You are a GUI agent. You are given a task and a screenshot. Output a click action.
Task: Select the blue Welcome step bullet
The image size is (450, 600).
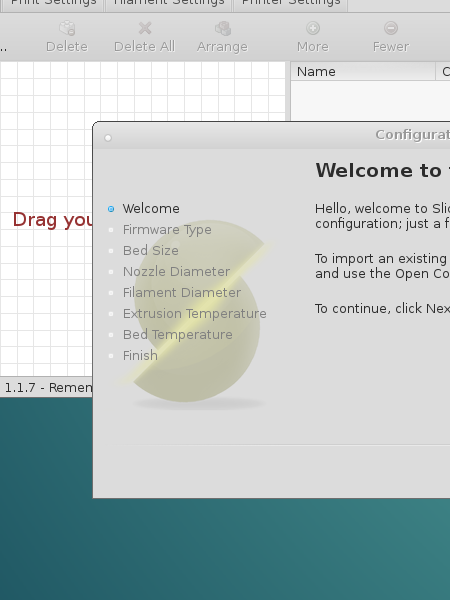(111, 209)
